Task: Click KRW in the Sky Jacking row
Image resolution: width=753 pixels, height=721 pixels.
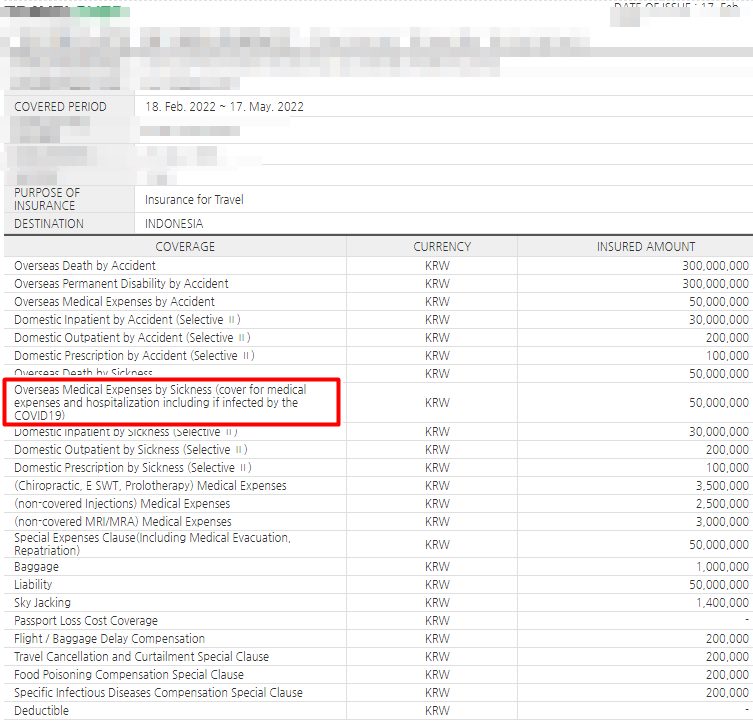Action: [437, 602]
